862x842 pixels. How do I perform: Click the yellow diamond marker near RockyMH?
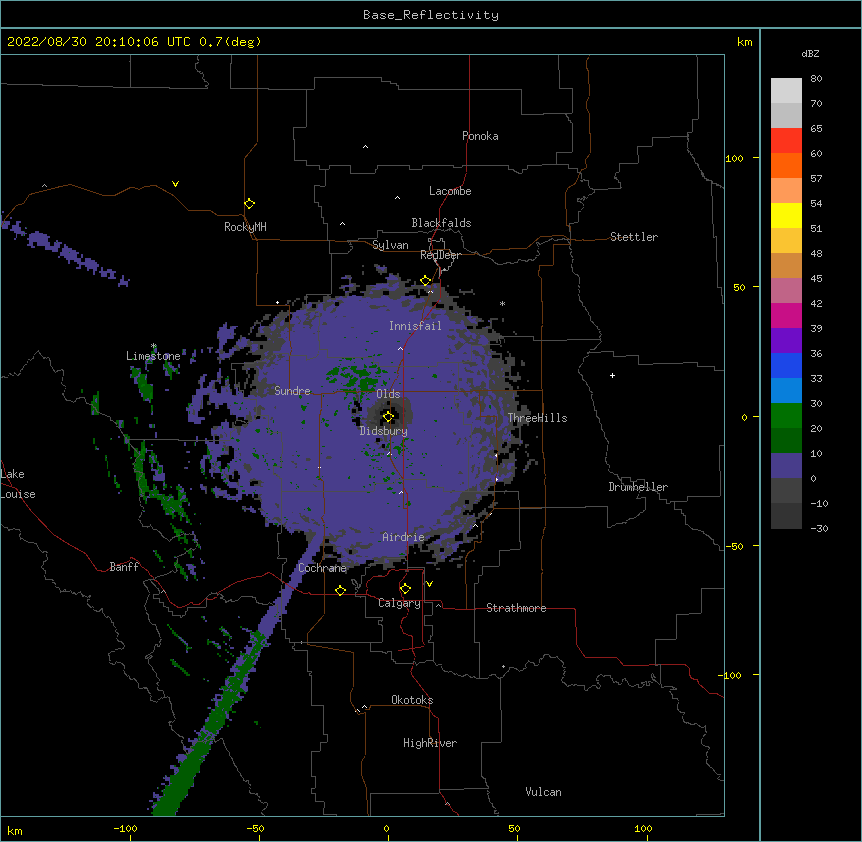249,204
